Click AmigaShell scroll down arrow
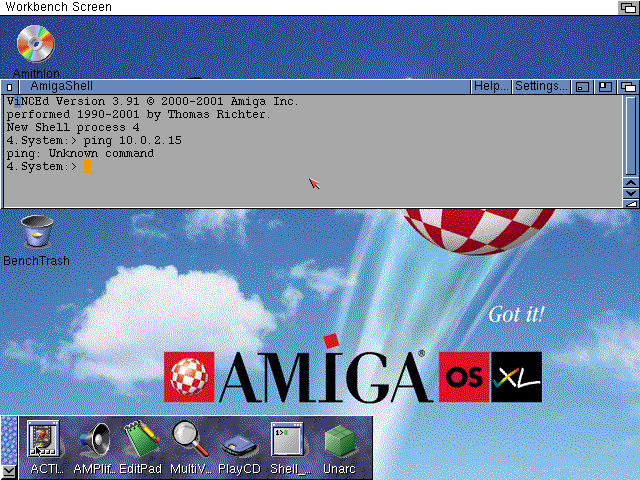 (631, 193)
